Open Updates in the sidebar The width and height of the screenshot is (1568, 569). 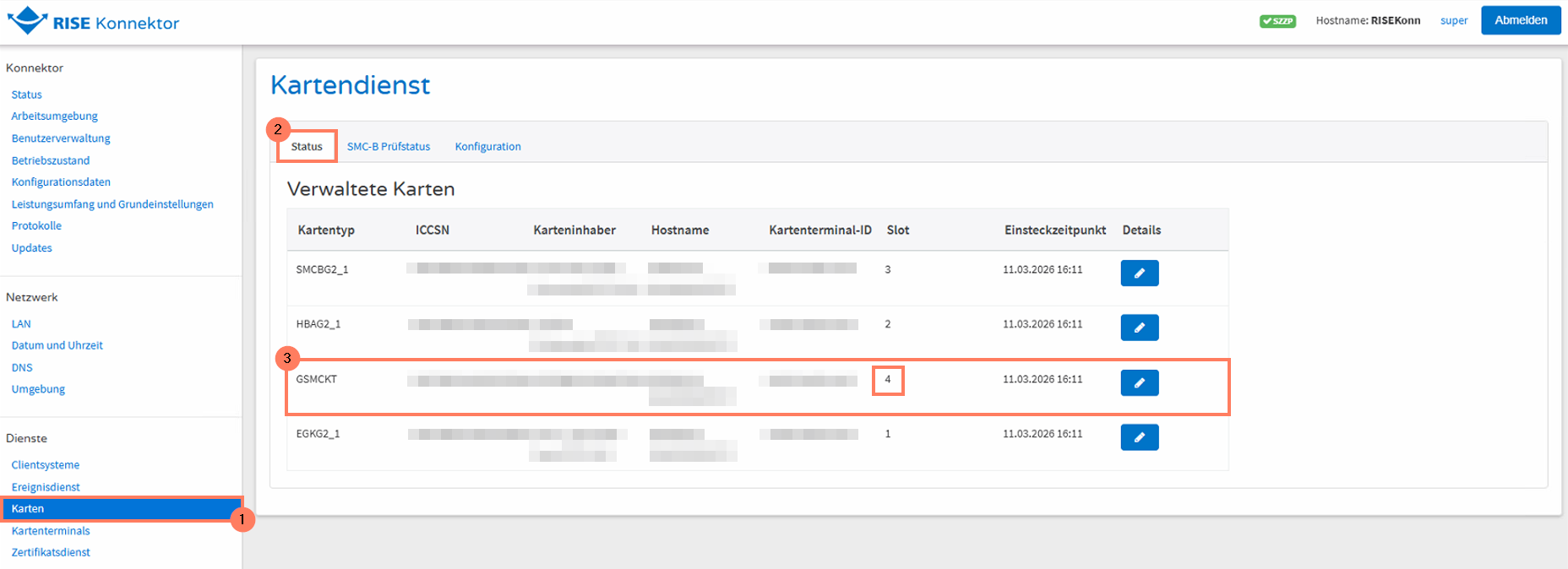(31, 248)
